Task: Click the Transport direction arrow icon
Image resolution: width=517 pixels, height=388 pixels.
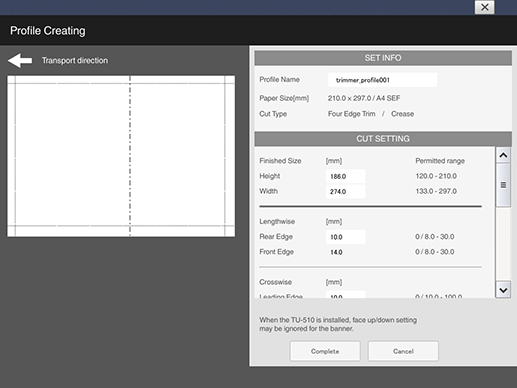Action: [20, 61]
